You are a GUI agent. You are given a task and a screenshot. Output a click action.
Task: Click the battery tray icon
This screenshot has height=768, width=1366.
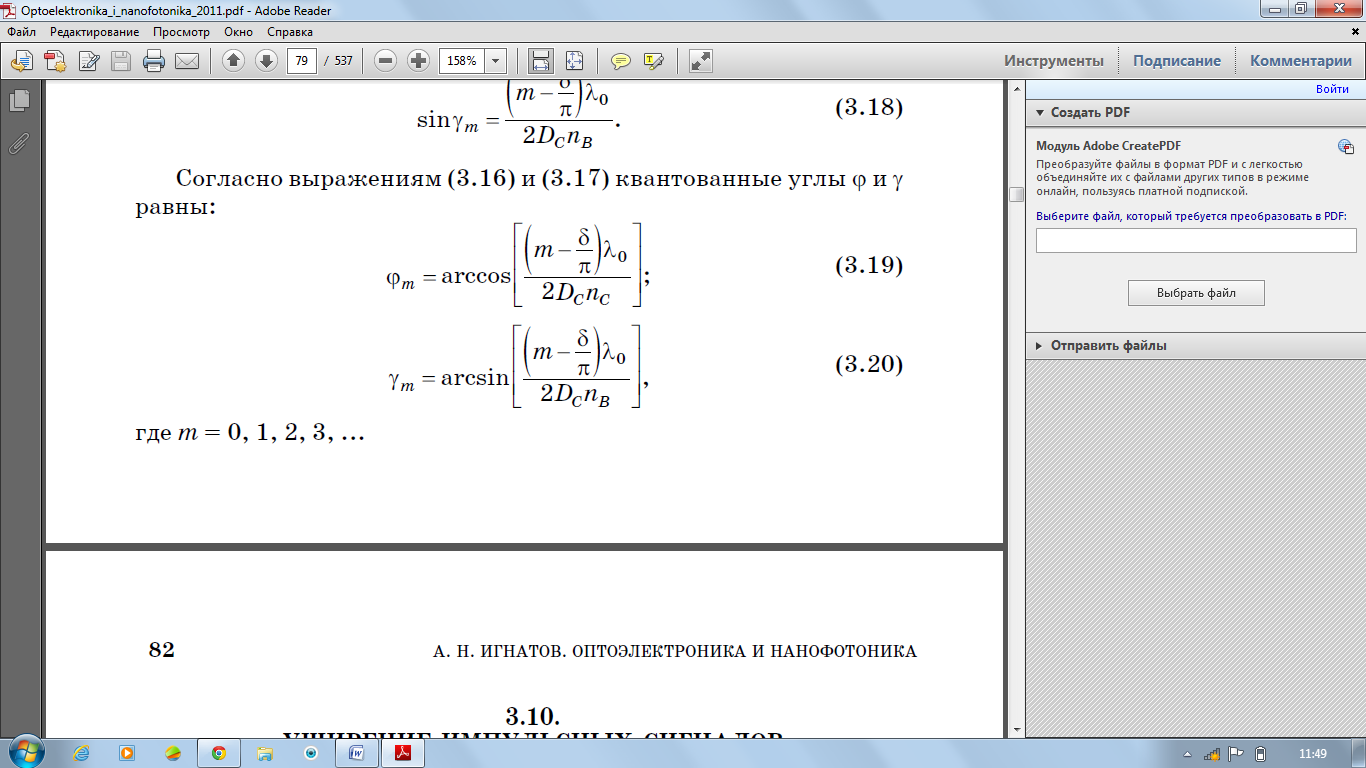(1260, 754)
